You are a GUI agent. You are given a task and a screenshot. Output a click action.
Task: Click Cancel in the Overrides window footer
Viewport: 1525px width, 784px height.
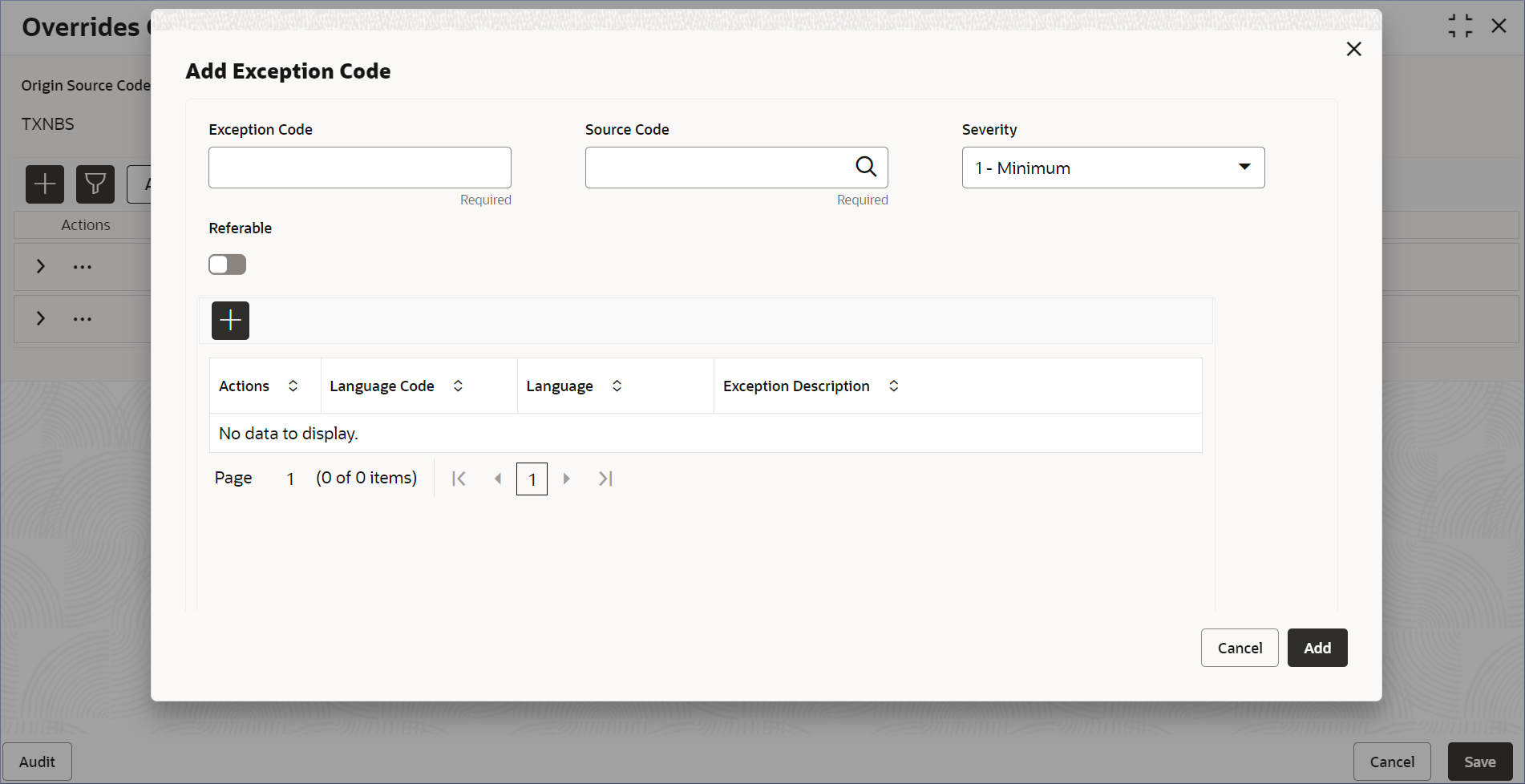click(x=1392, y=762)
